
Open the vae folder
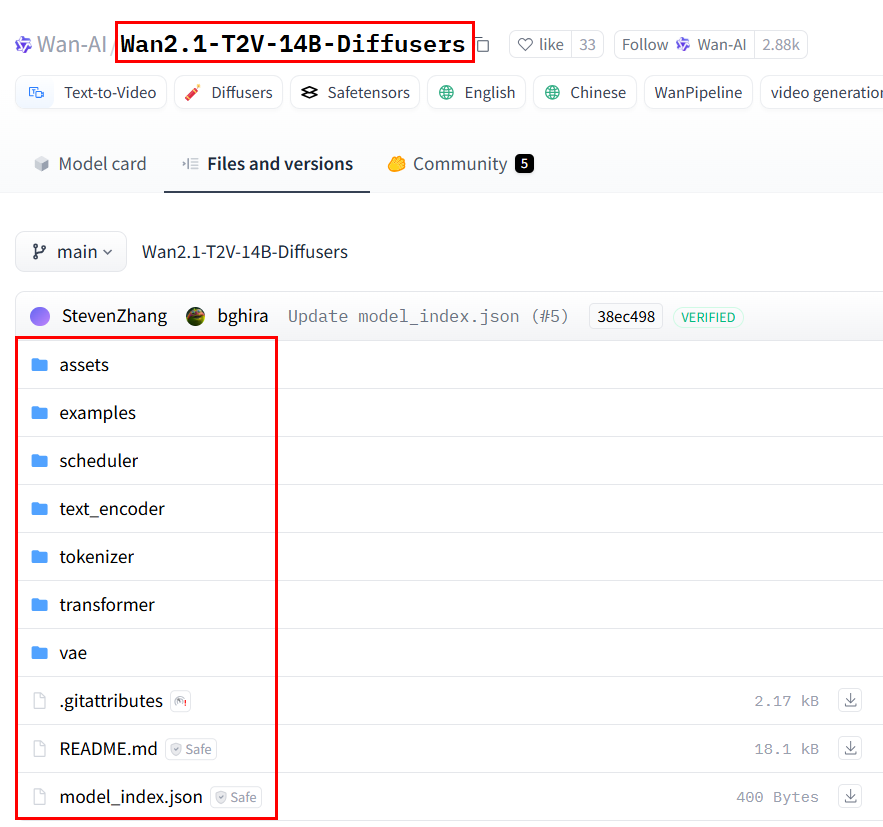[73, 653]
